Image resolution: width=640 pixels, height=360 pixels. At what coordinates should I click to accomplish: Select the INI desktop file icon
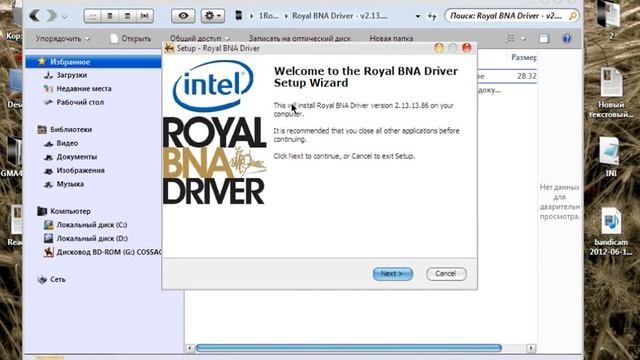click(611, 157)
